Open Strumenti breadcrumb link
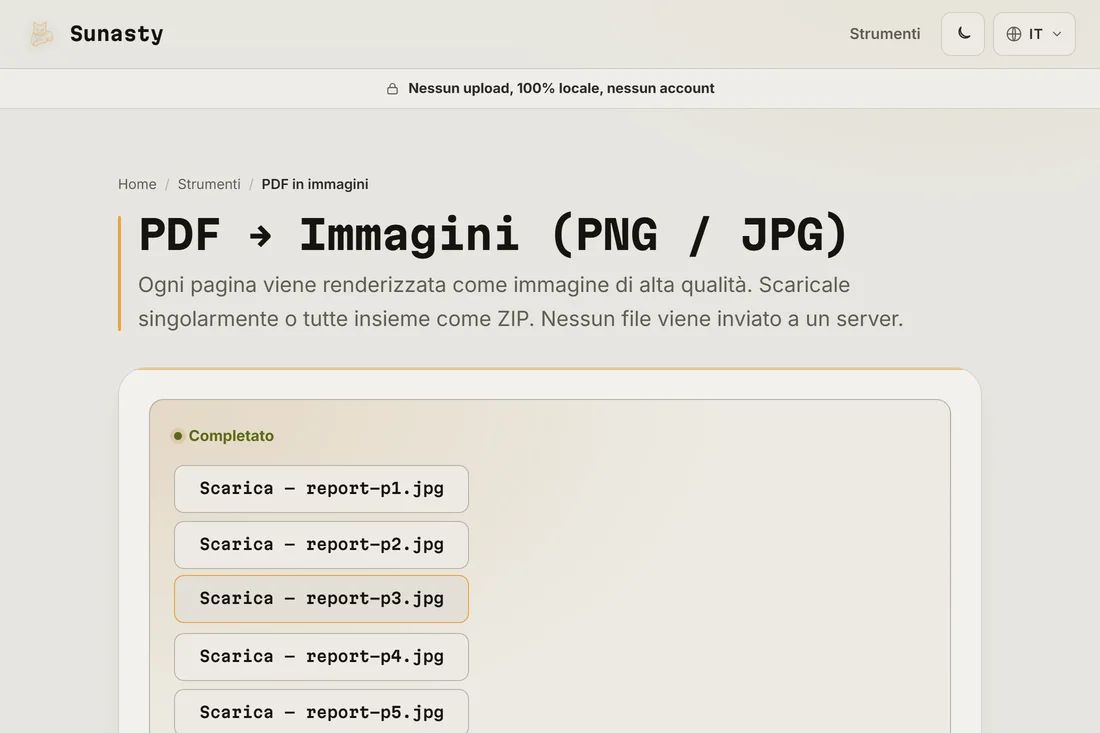 pyautogui.click(x=209, y=184)
